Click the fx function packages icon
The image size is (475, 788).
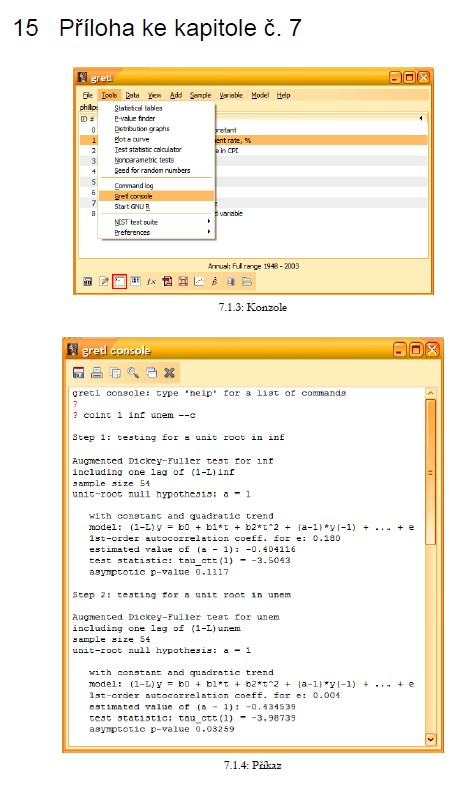coord(151,281)
